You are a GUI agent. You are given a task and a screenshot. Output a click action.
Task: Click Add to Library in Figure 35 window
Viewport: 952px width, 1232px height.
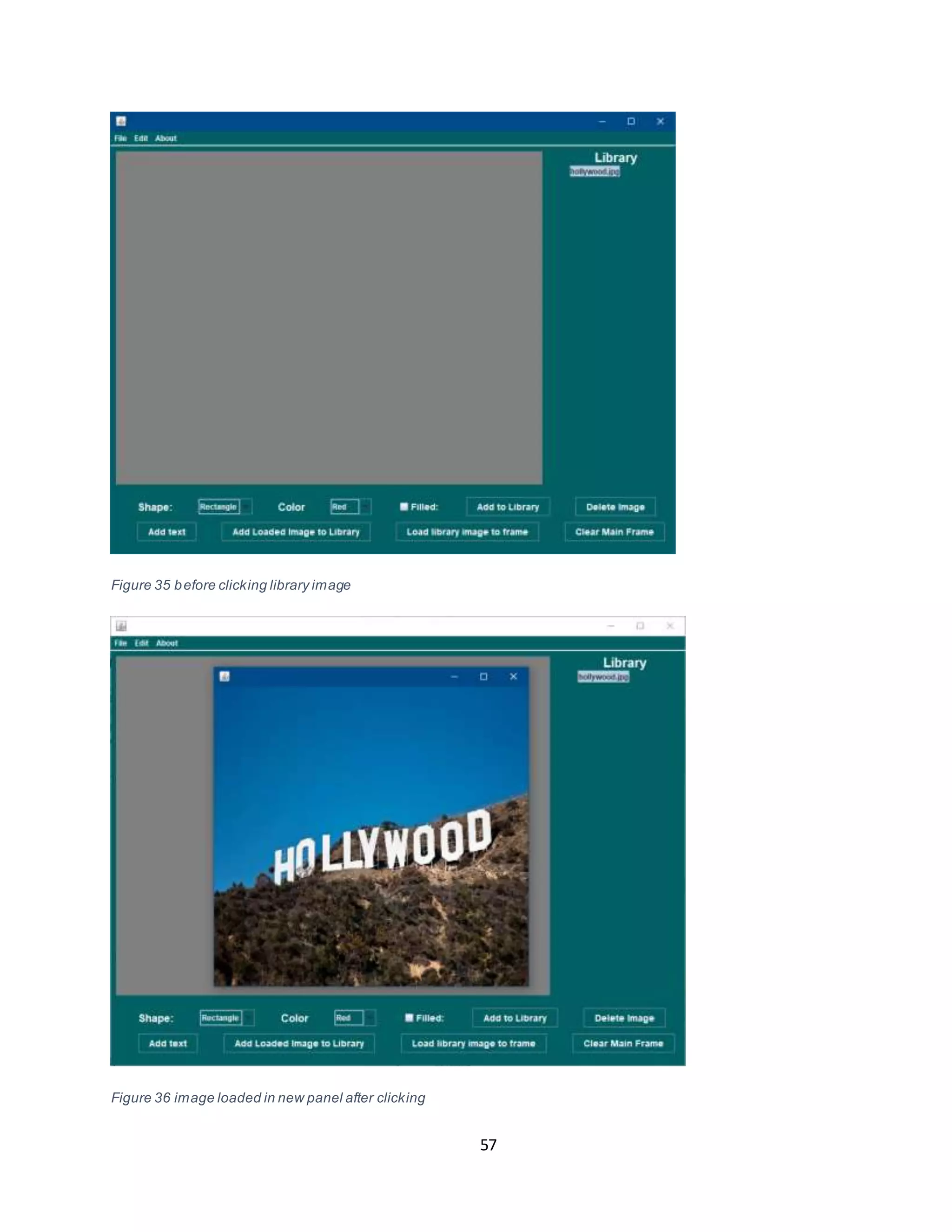coord(508,507)
